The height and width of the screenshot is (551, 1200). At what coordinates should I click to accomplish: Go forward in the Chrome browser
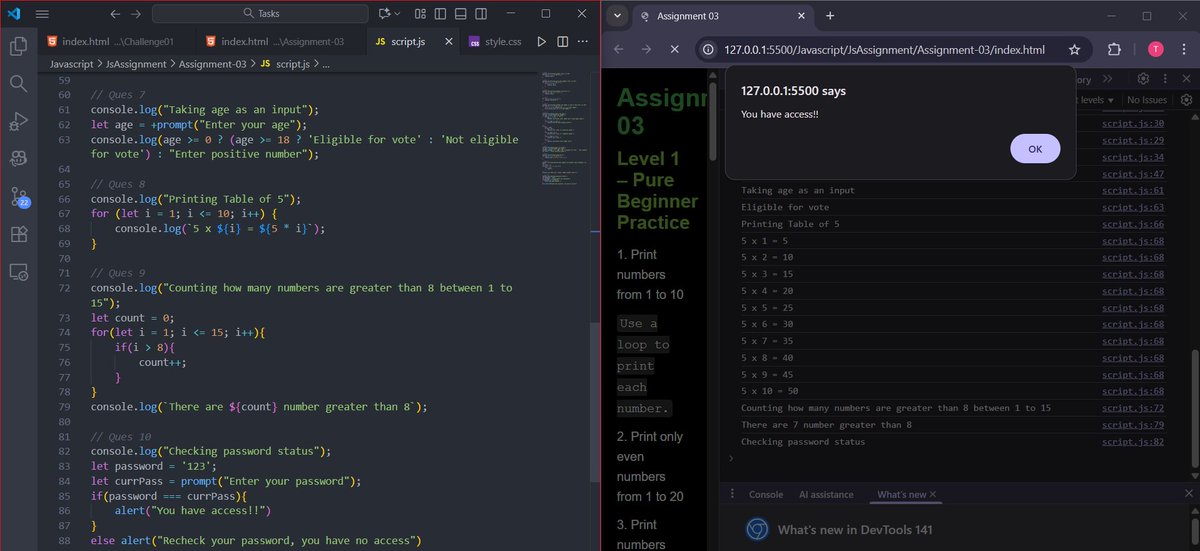tap(646, 49)
